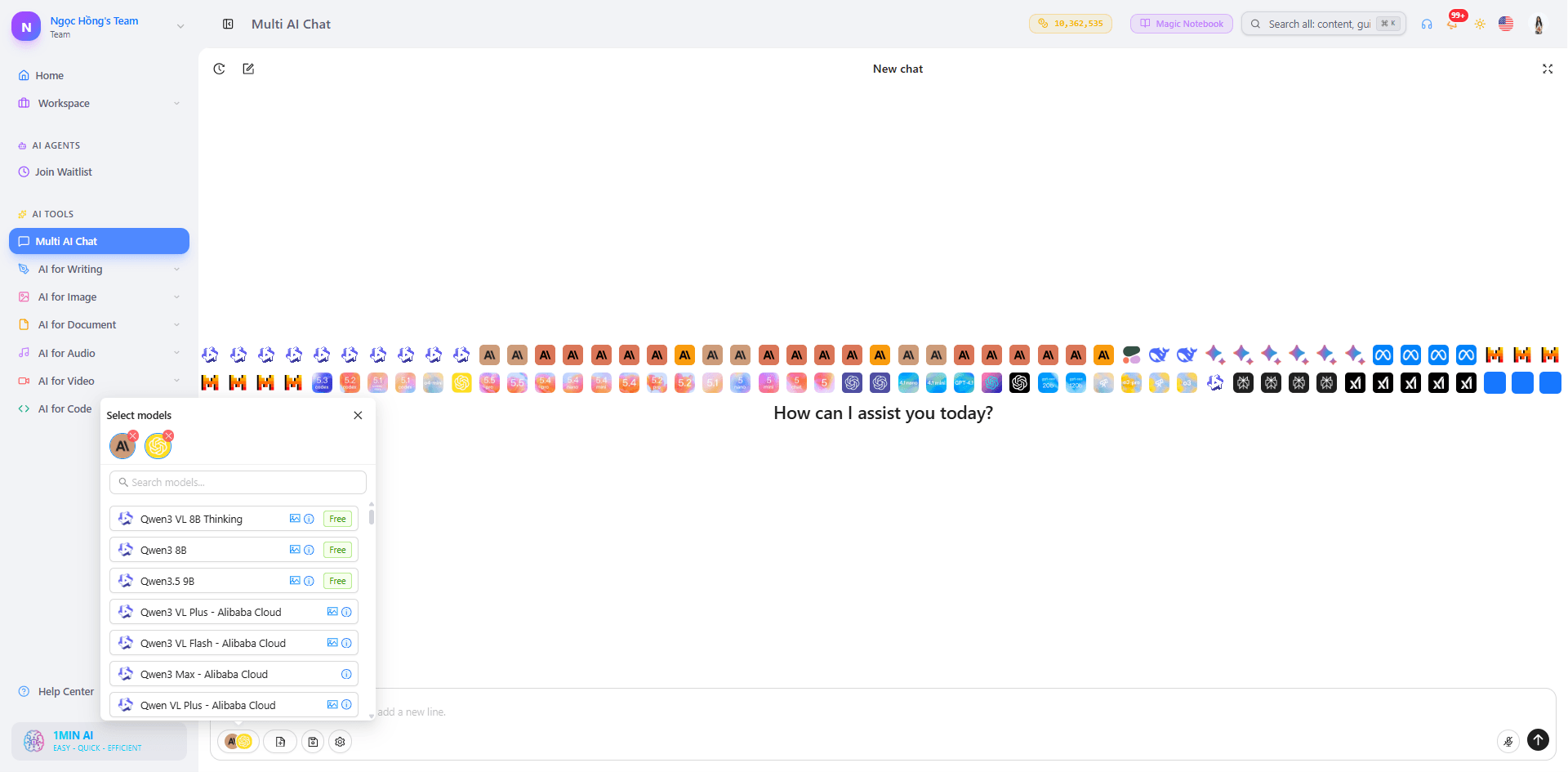The image size is (1568, 772).
Task: Toggle light theme via the sun icon
Action: (1480, 24)
